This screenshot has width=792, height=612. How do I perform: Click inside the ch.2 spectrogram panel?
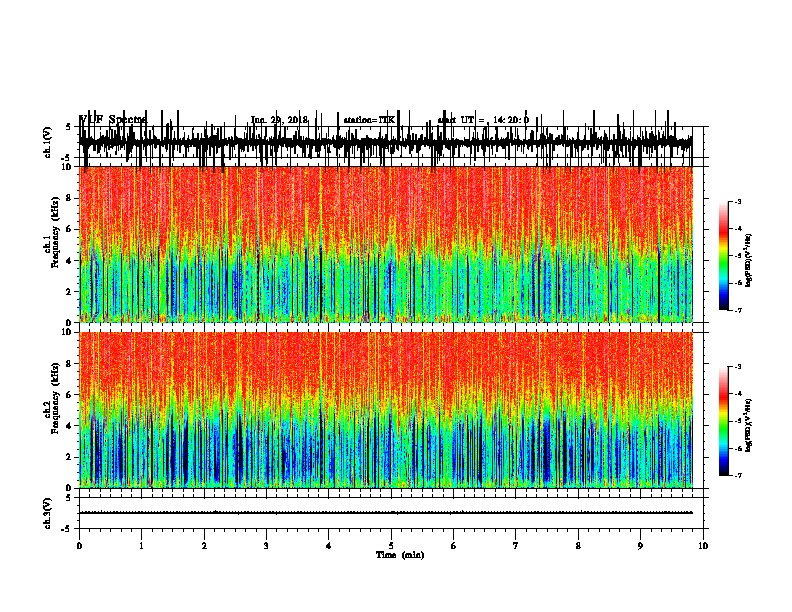[x=386, y=410]
